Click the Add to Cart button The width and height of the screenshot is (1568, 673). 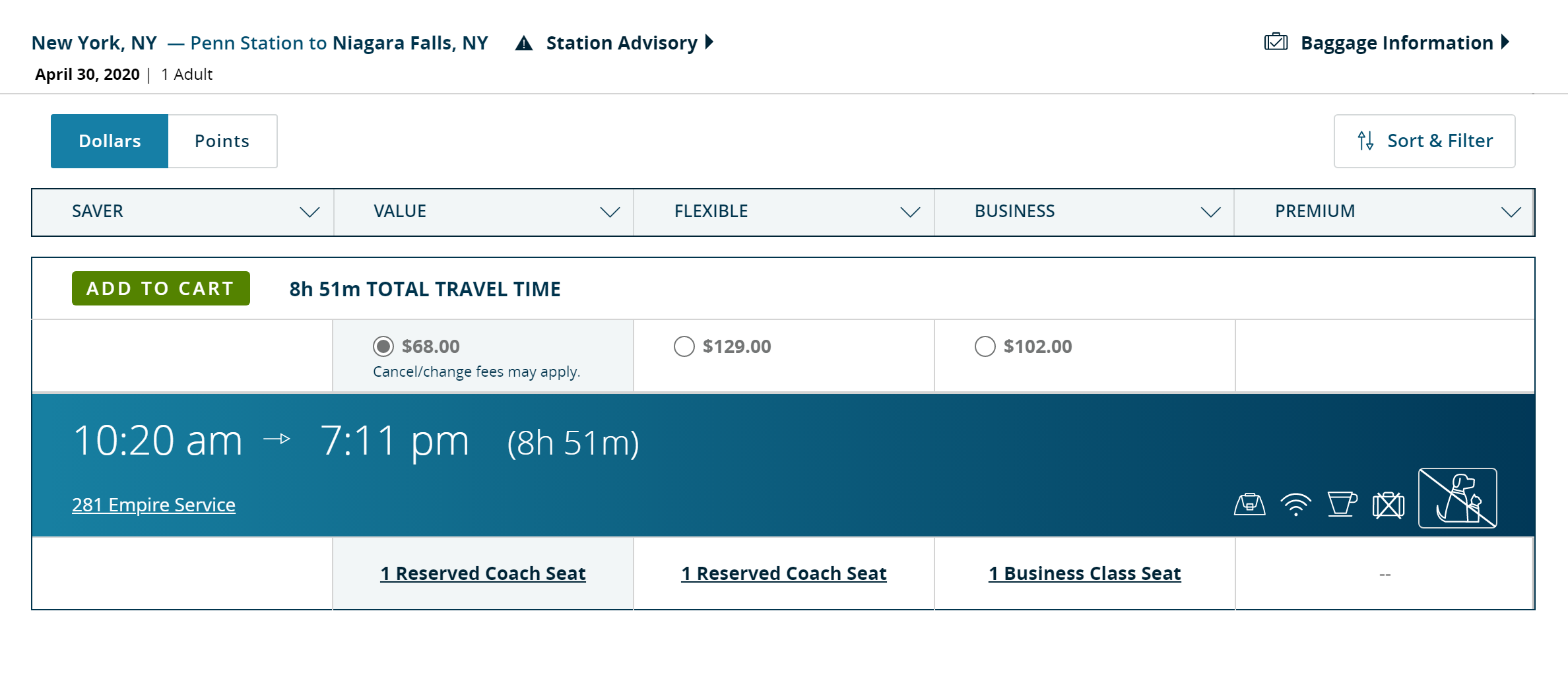click(161, 288)
